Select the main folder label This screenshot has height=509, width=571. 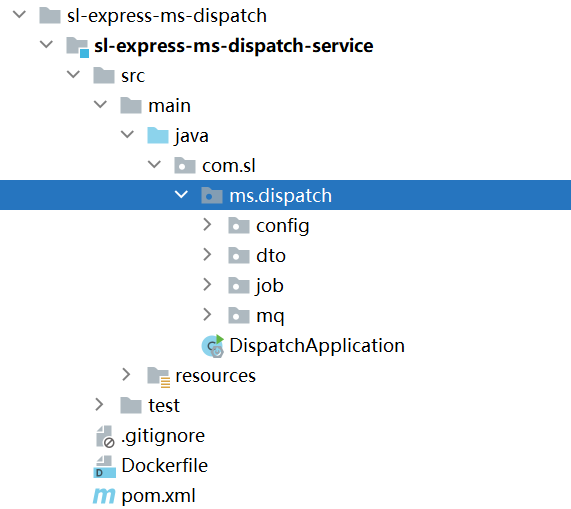coord(169,106)
